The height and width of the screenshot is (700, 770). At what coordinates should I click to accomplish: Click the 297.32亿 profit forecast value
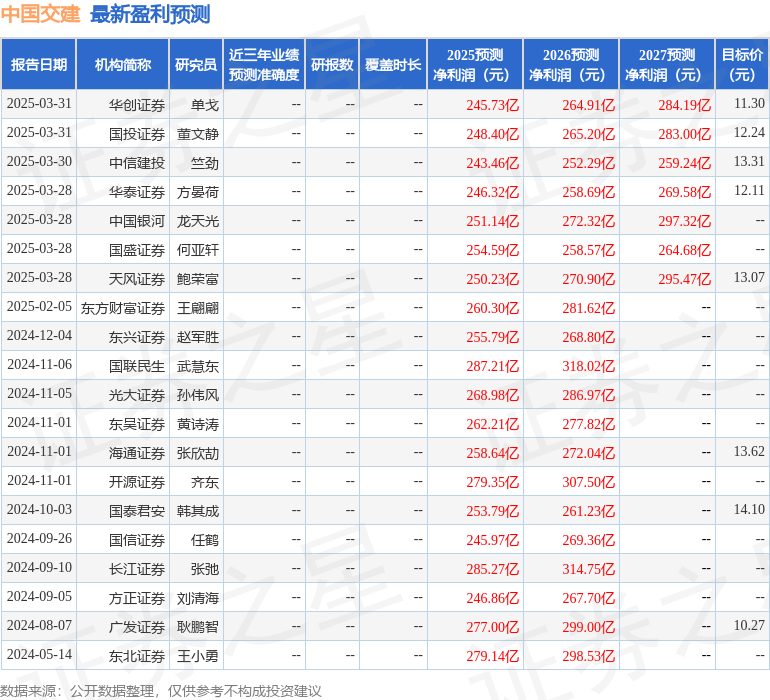(x=685, y=221)
